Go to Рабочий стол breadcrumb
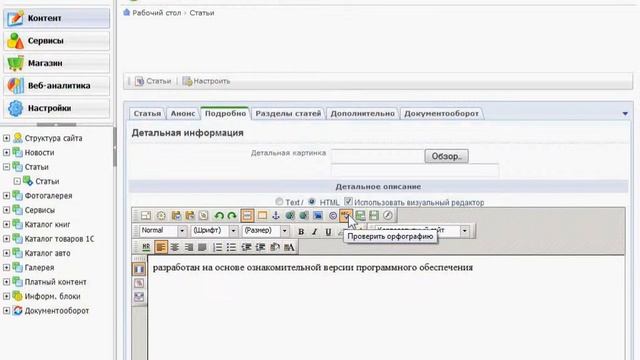 pos(156,13)
